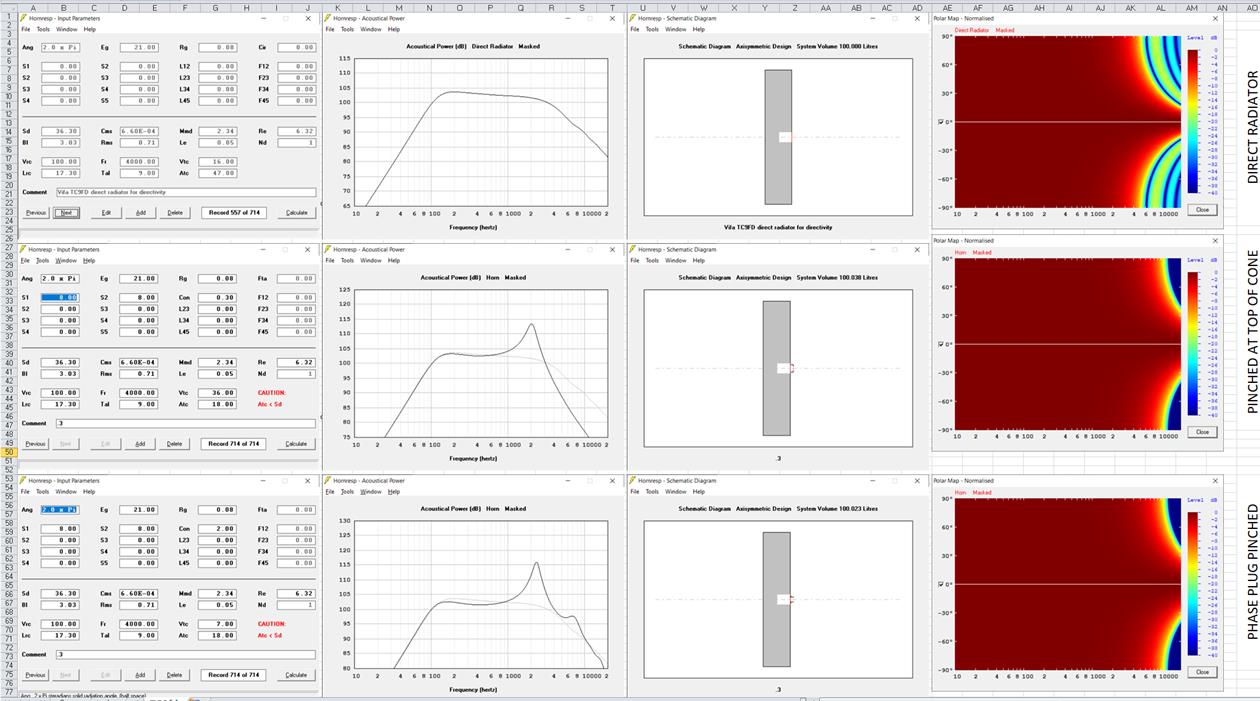
Task: Close the Direct Radiator Polar Map via its X
Action: [x=1216, y=18]
